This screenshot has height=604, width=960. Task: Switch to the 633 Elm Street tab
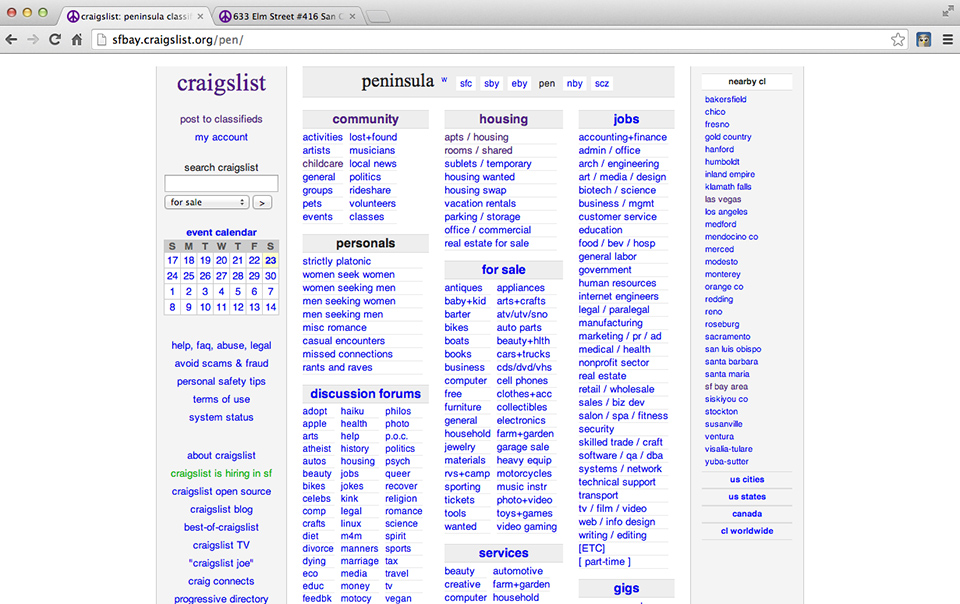pyautogui.click(x=287, y=17)
